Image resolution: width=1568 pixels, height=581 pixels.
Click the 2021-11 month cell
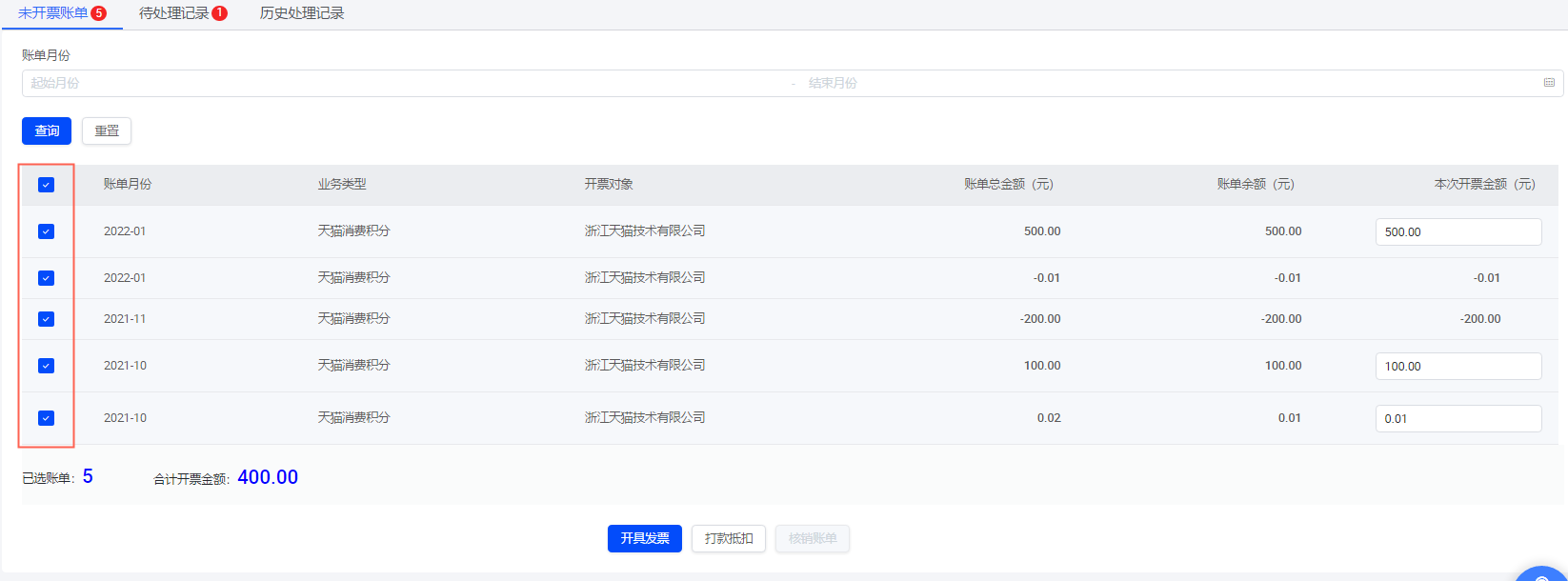[125, 319]
